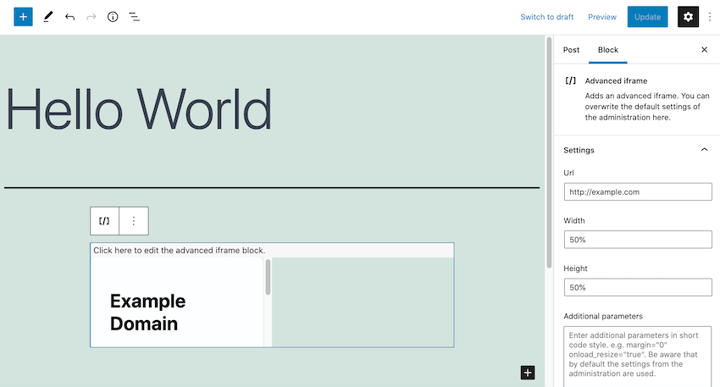Click the Advanced iframe icon in sidebar
Screen dimensions: 720x387
tap(570, 81)
